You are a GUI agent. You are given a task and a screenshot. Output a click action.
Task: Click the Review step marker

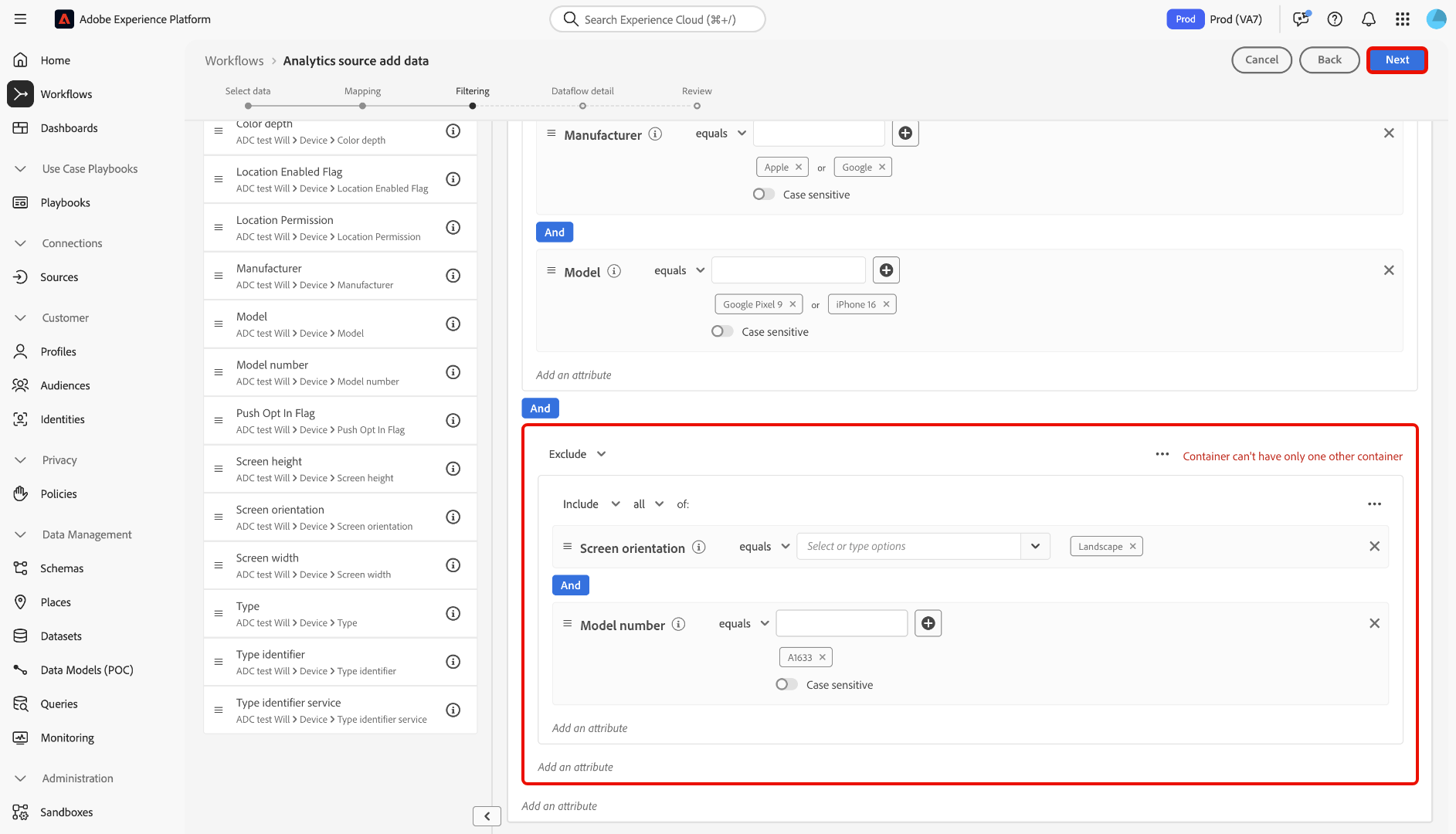click(697, 106)
